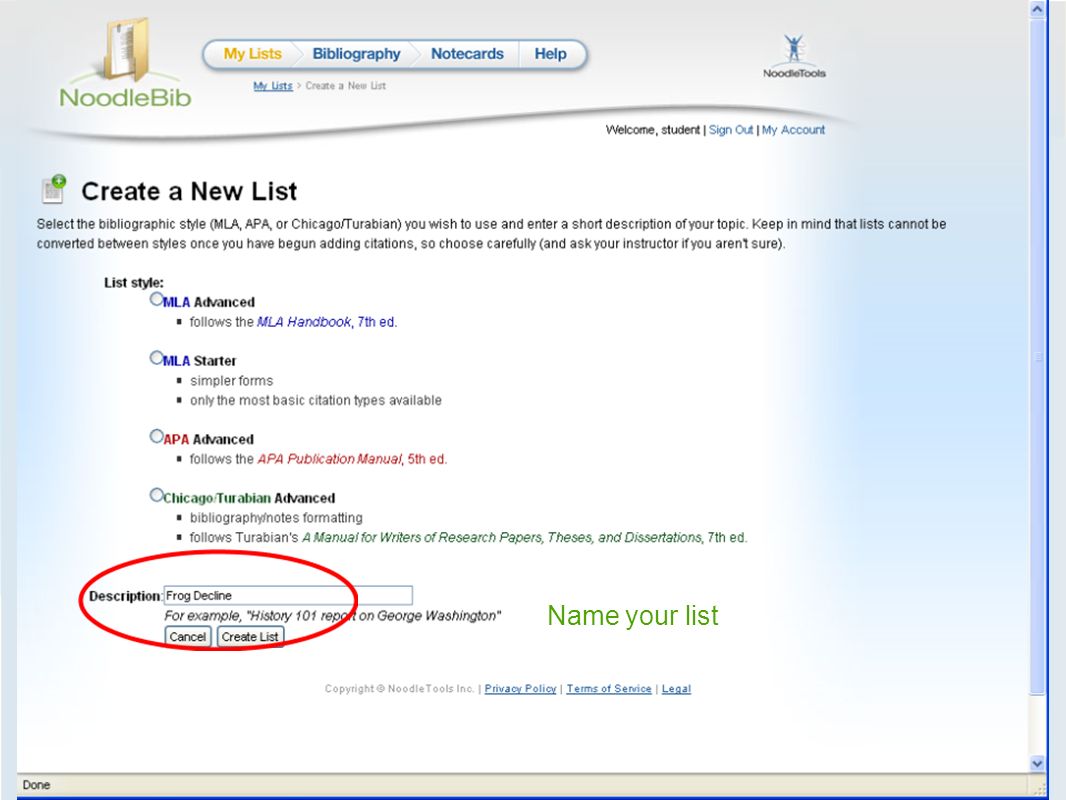The height and width of the screenshot is (800, 1066).
Task: Select the APA Advanced radio button
Action: 156,436
